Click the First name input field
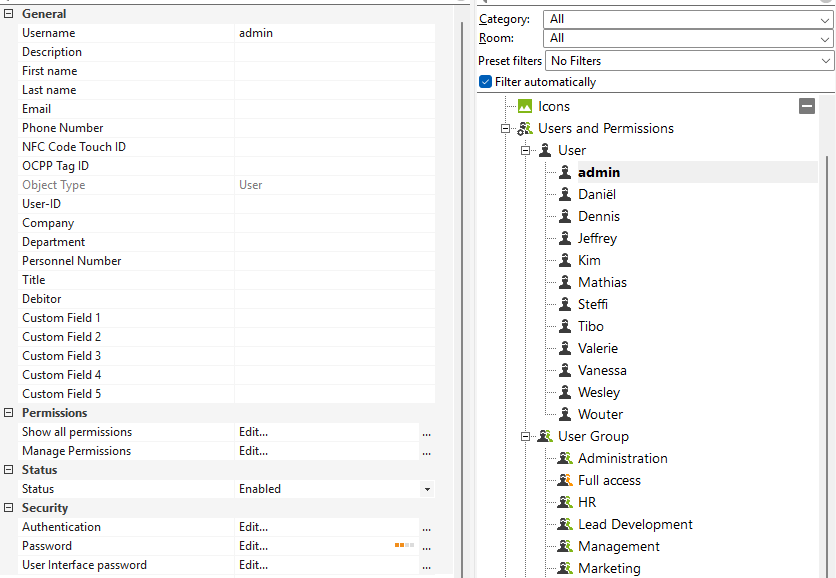This screenshot has width=836, height=578. (x=334, y=71)
